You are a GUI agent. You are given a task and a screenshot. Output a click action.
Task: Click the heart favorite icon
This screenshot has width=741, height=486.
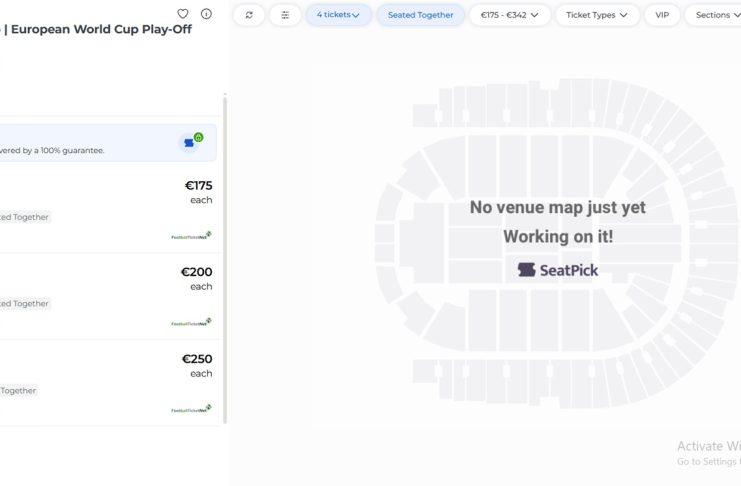pos(183,14)
